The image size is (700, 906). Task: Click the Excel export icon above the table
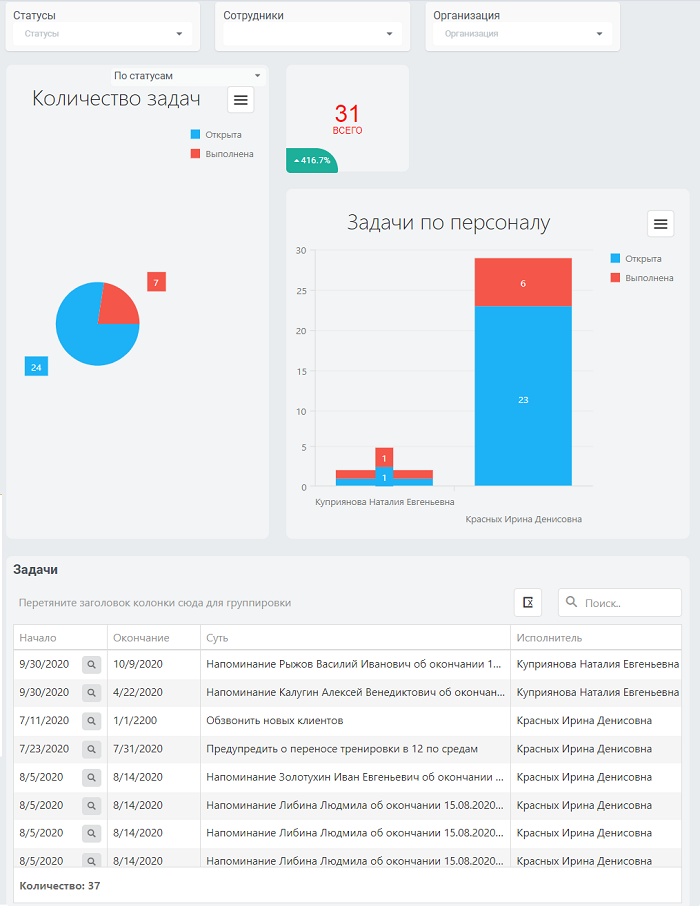click(528, 603)
